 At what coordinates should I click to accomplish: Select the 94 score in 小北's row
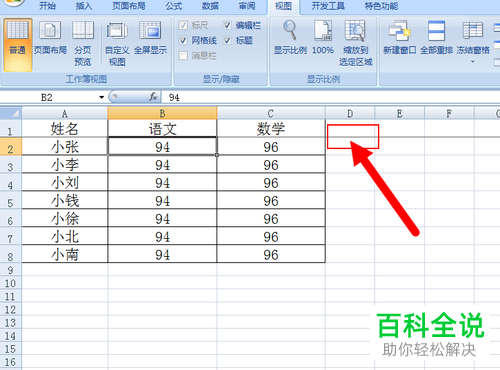point(162,237)
